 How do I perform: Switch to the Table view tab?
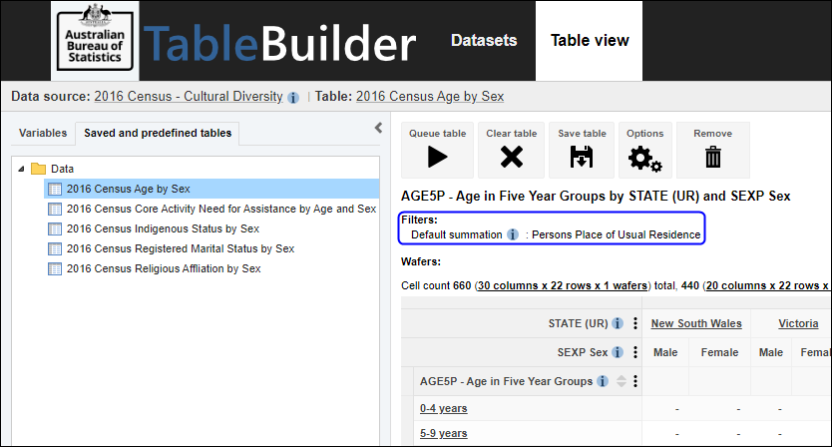point(590,40)
